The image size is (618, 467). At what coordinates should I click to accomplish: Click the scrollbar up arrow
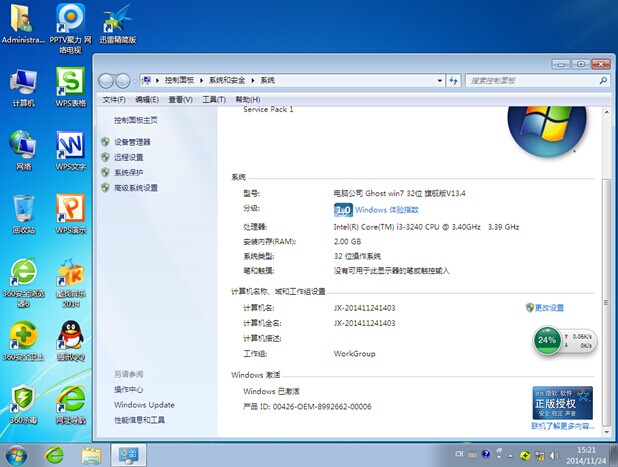pos(606,112)
